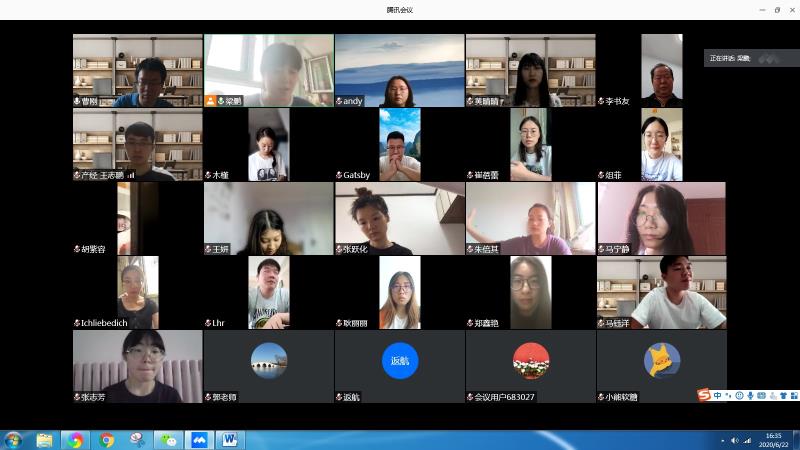The image size is (800, 450).
Task: Click the red Sogou input method logo
Action: coord(704,396)
